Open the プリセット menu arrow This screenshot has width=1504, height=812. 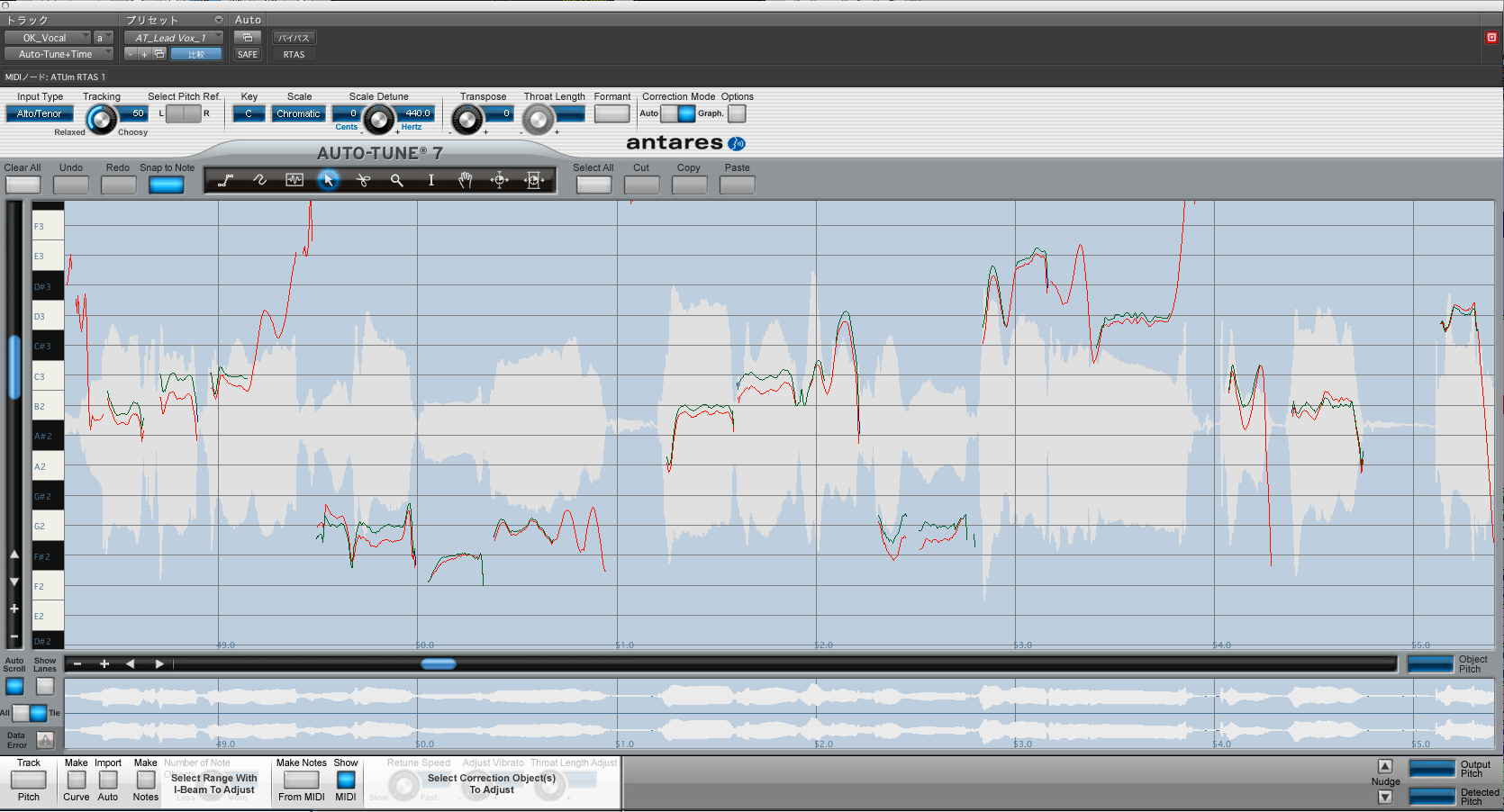(218, 20)
